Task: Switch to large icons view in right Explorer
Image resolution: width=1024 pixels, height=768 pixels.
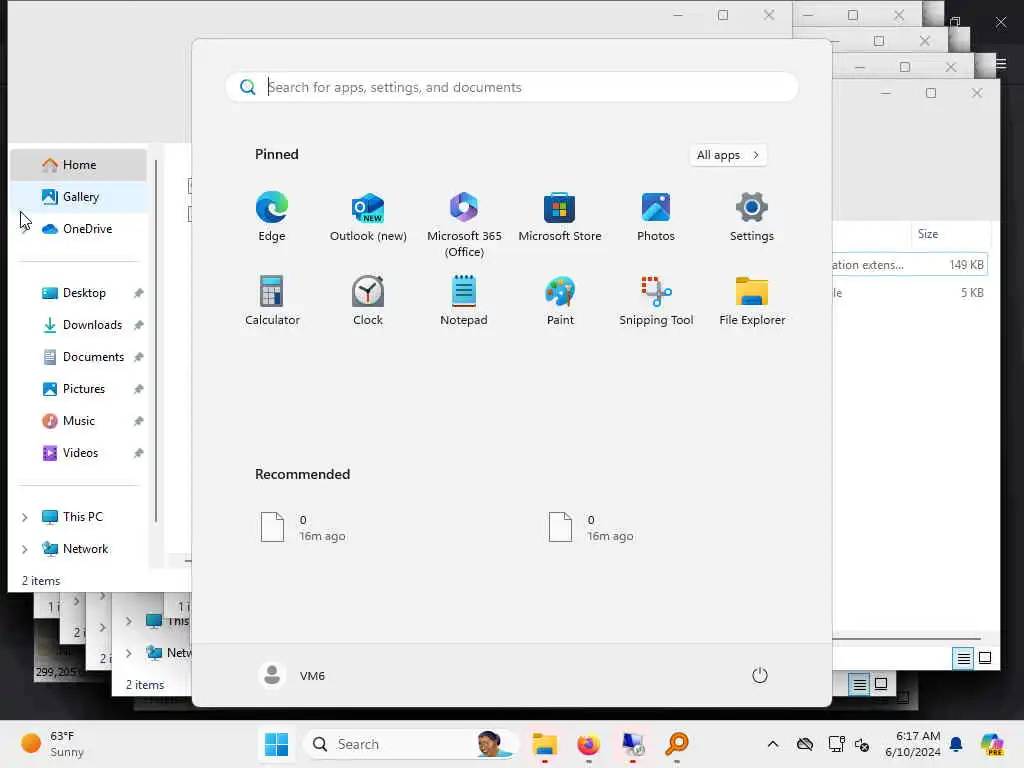Action: (985, 658)
